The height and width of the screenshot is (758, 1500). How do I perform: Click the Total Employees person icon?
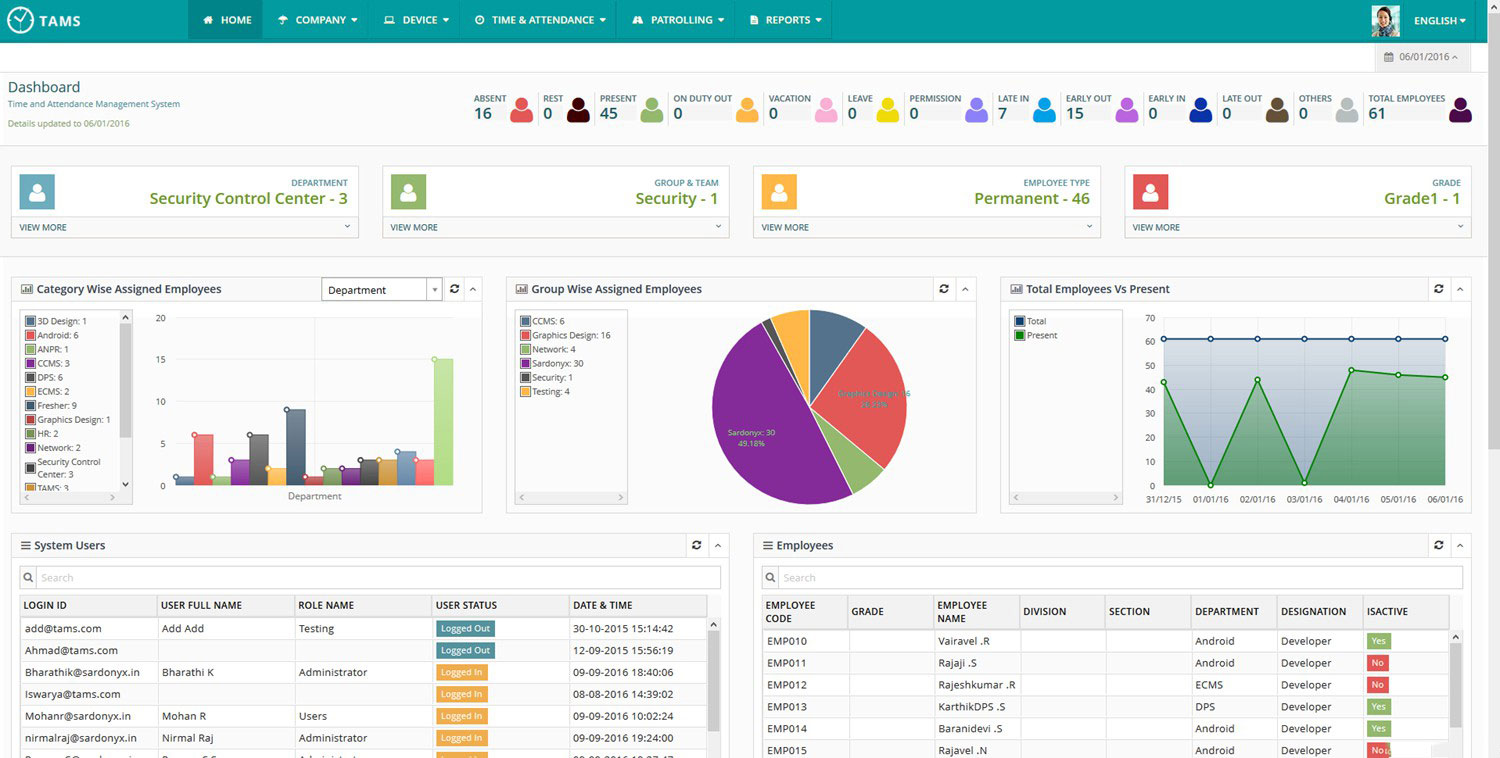1460,110
